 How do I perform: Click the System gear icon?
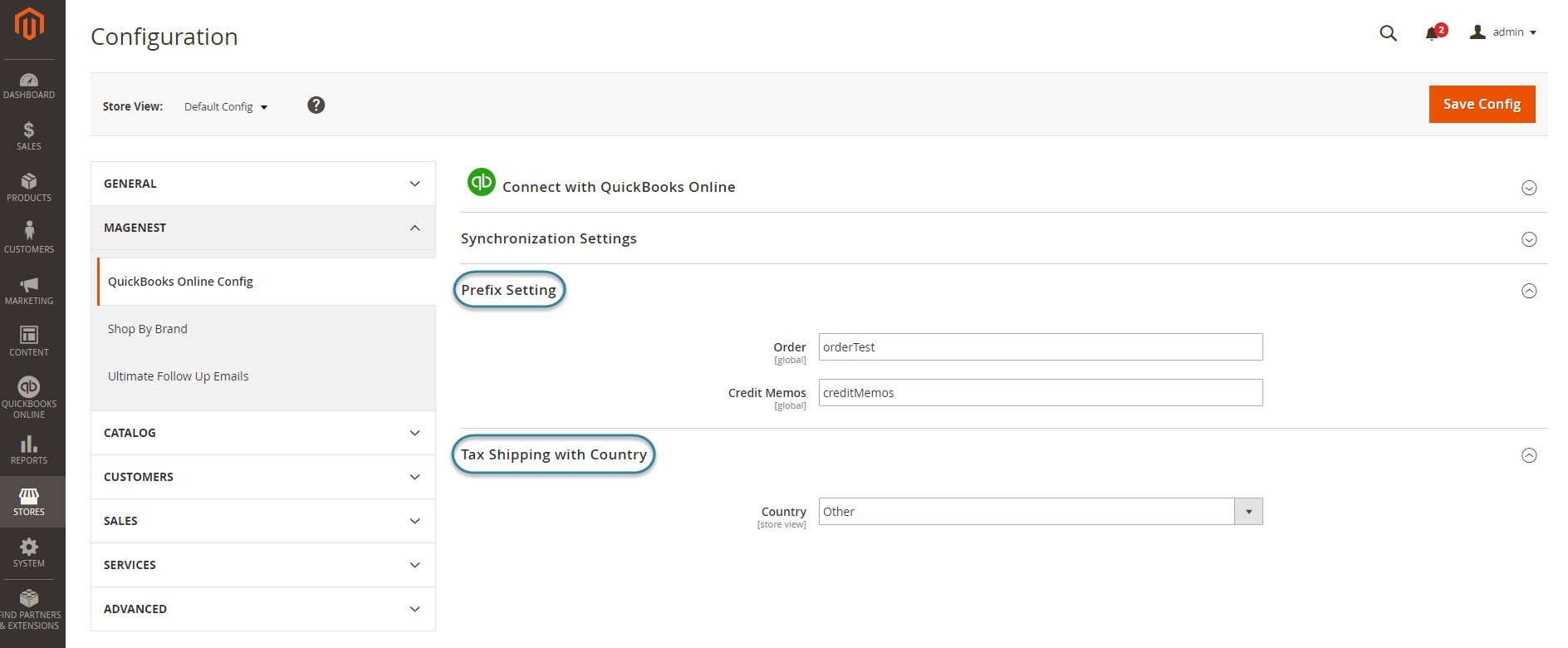coord(29,552)
